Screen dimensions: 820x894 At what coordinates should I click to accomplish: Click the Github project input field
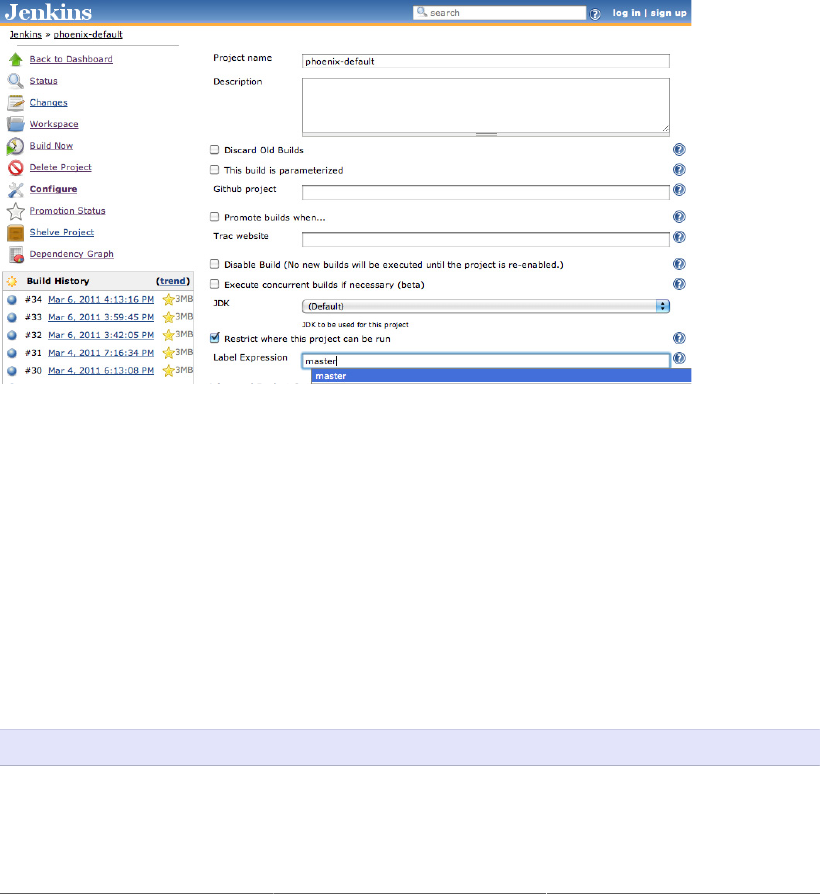coord(486,192)
